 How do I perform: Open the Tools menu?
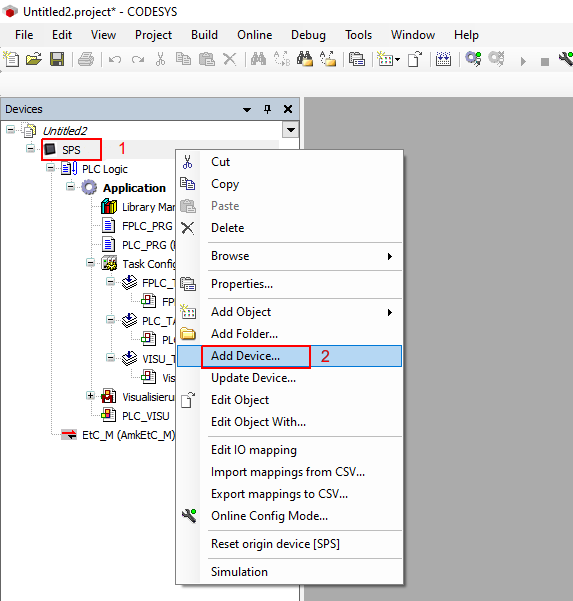pos(358,35)
